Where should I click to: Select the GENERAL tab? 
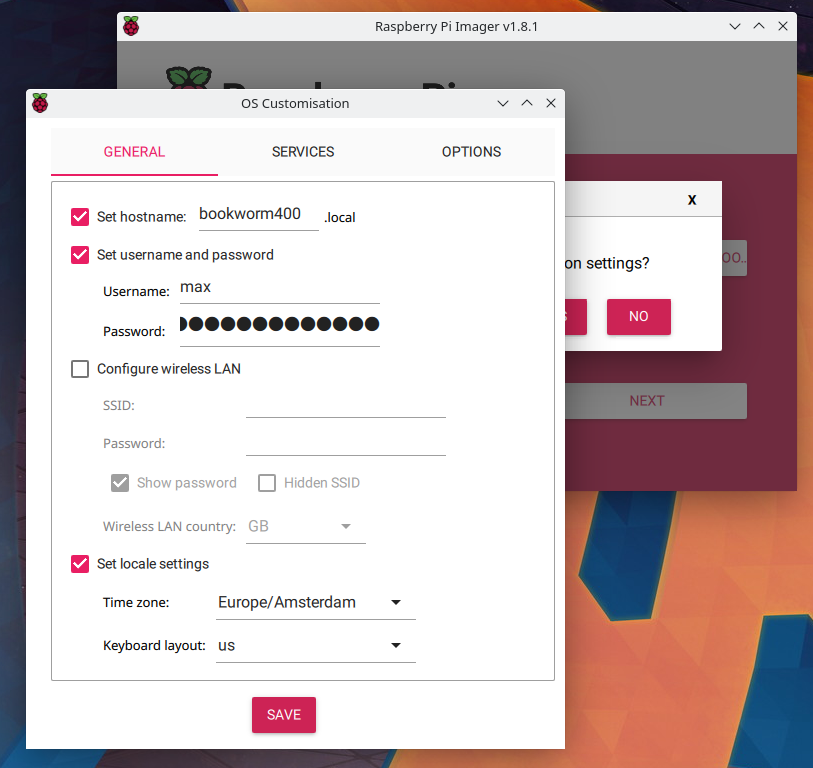134,152
